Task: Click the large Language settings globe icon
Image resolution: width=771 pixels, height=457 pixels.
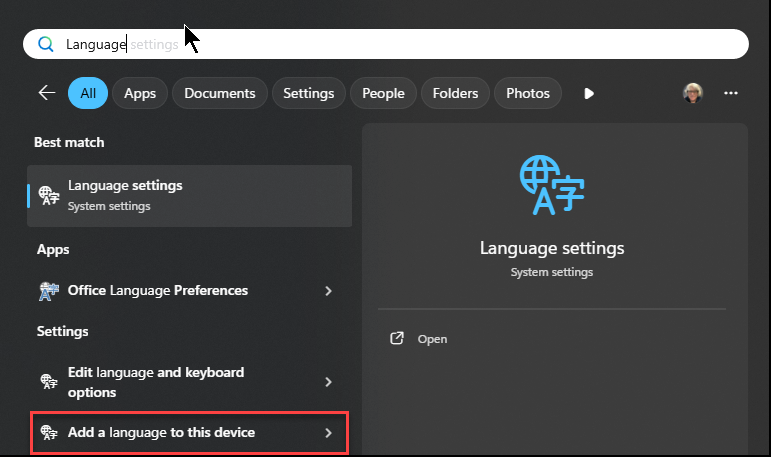Action: pos(552,185)
